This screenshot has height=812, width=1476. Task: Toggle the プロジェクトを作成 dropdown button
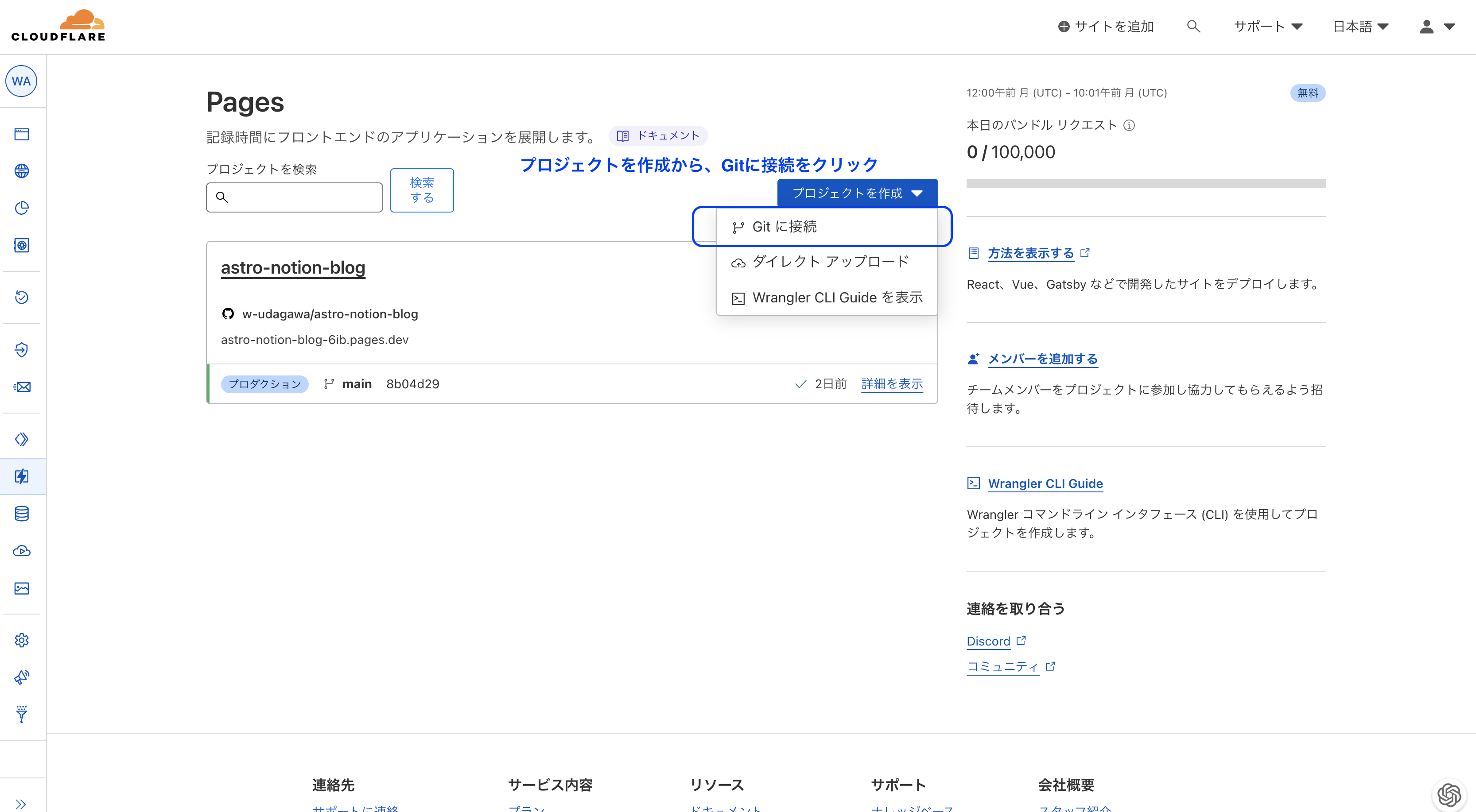coord(857,193)
